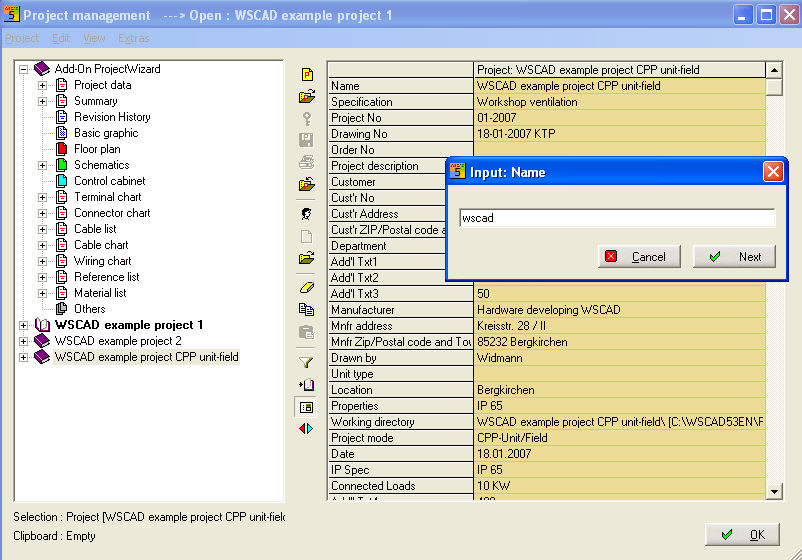Click the Control cabinet cyan page icon

(x=62, y=181)
